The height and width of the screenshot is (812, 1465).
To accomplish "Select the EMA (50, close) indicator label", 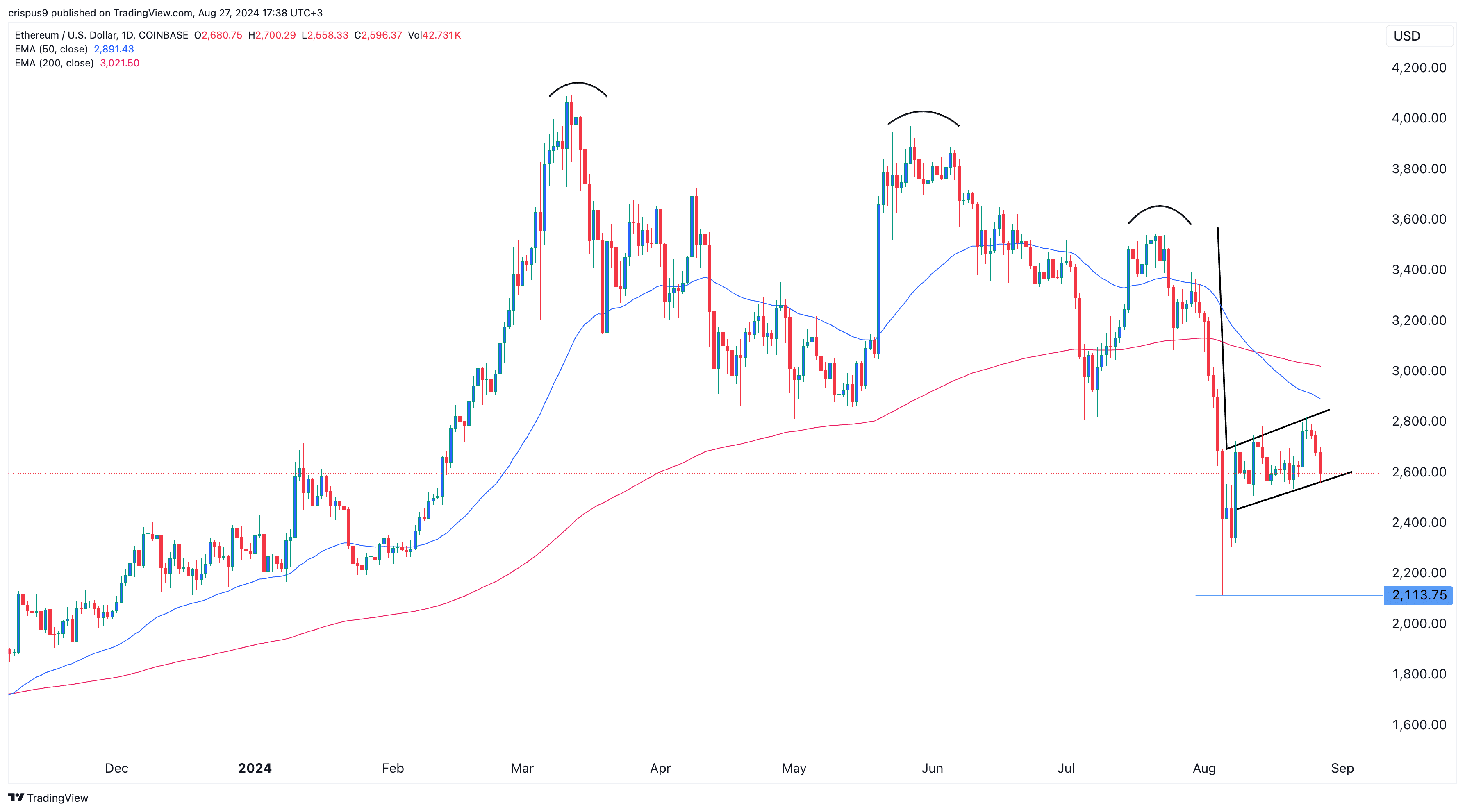I will pyautogui.click(x=51, y=49).
